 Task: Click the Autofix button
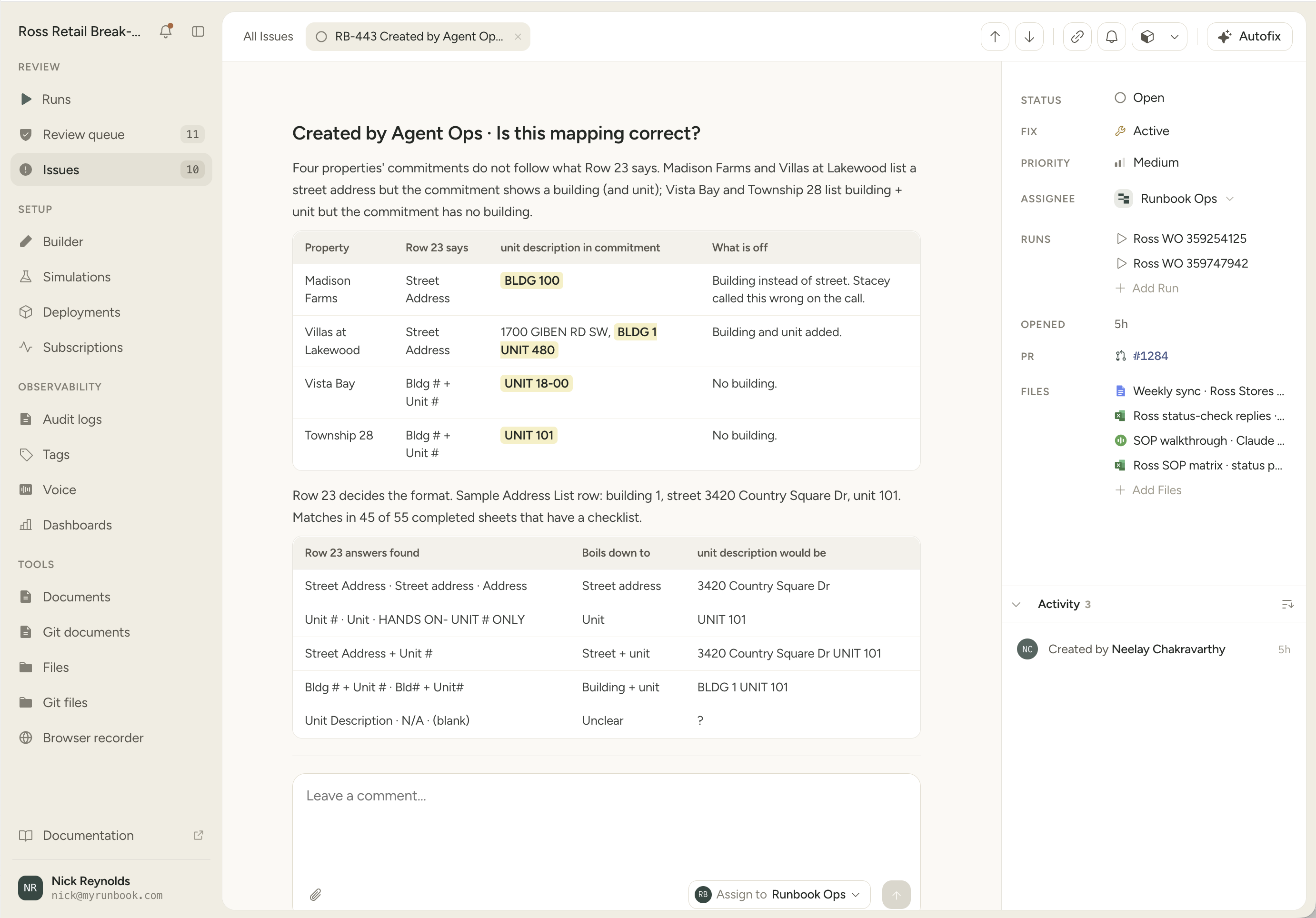coord(1249,37)
